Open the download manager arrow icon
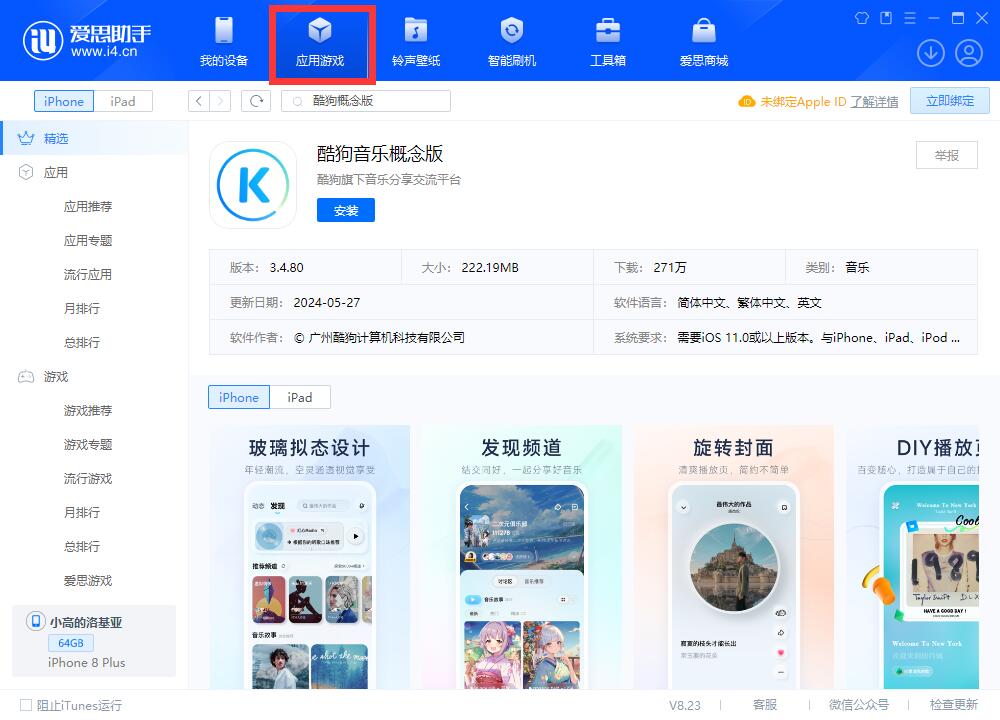The height and width of the screenshot is (720, 1000). (x=930, y=53)
